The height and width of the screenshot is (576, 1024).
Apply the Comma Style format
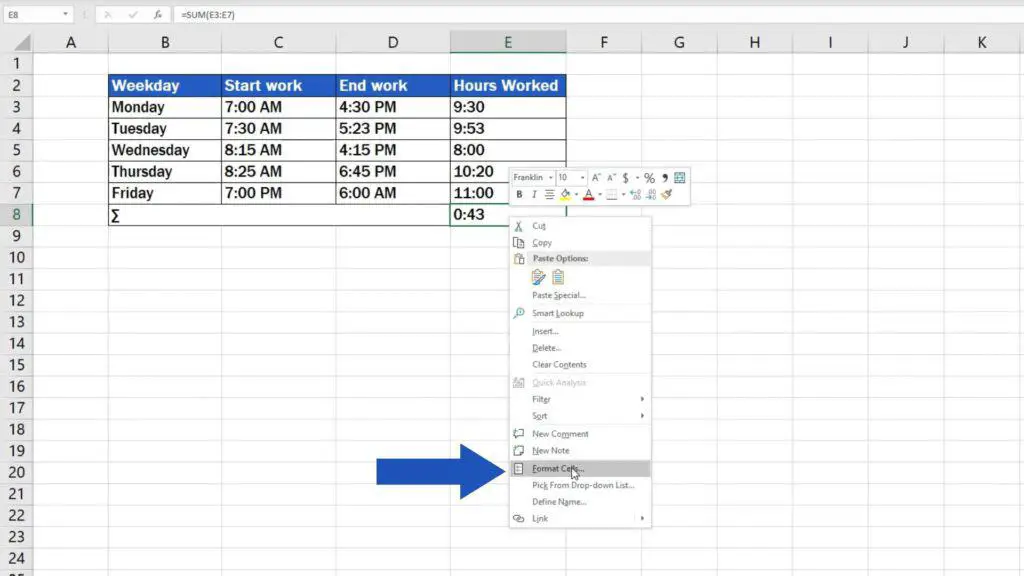click(665, 178)
